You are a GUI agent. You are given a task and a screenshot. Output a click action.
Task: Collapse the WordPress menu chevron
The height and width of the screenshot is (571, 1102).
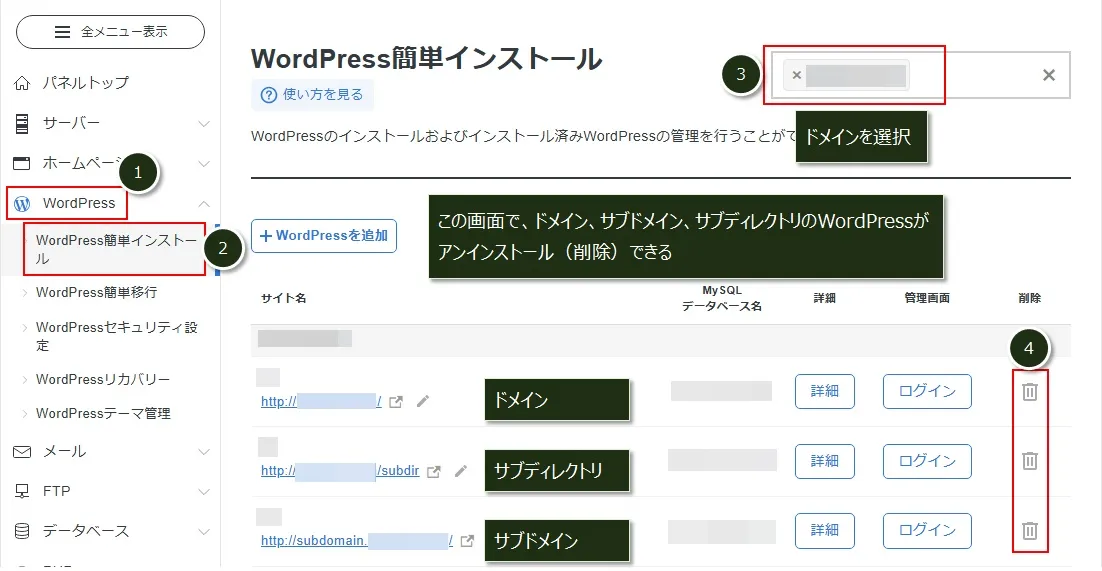(204, 204)
